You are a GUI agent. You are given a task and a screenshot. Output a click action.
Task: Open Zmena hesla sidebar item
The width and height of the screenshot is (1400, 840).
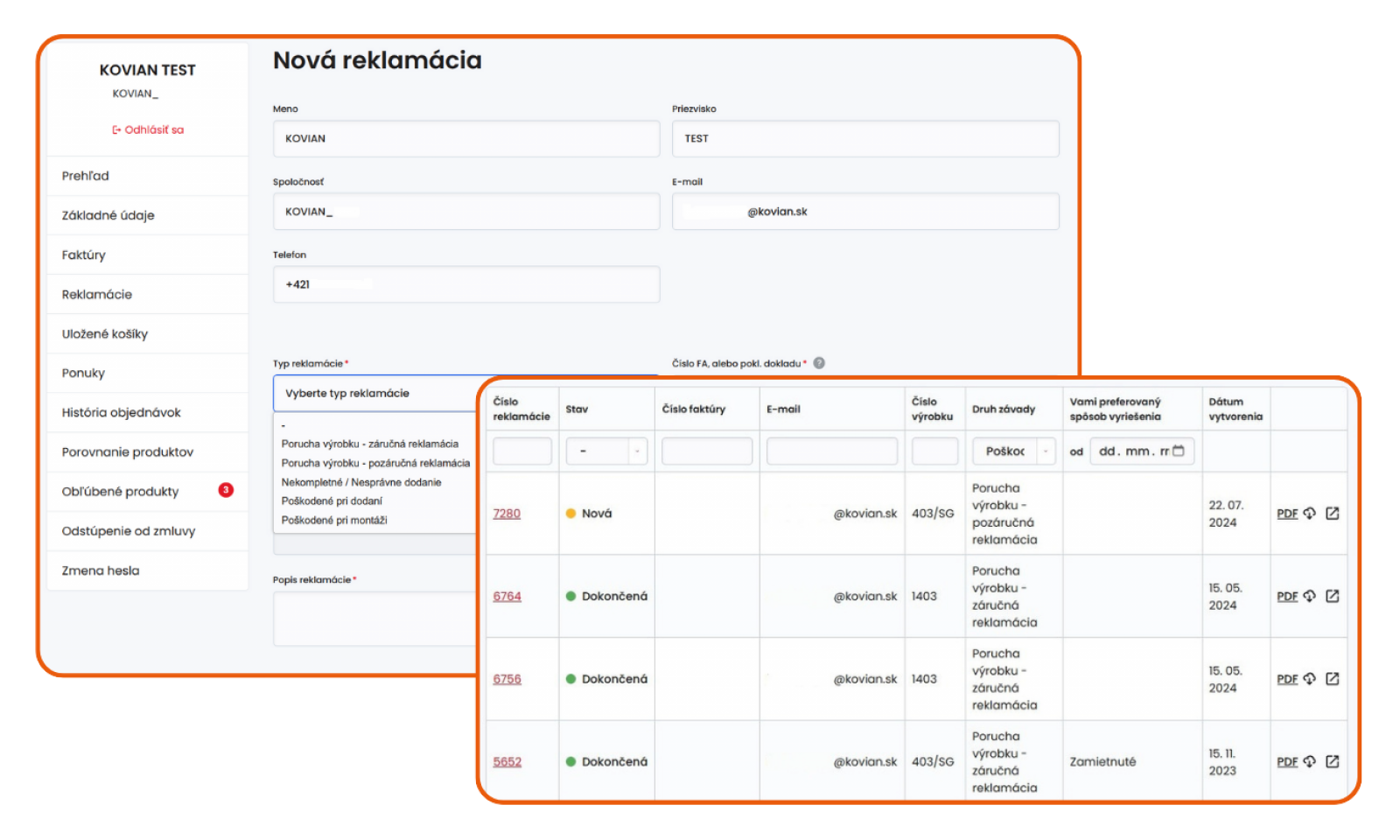click(x=101, y=570)
